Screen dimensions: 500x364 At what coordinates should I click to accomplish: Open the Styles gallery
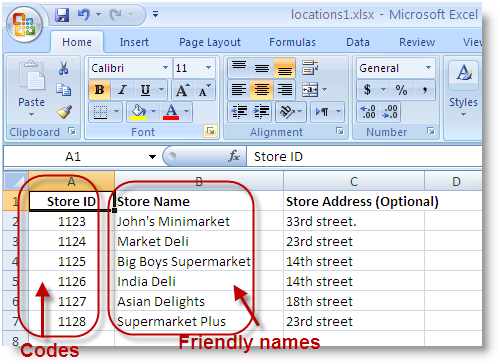click(463, 90)
